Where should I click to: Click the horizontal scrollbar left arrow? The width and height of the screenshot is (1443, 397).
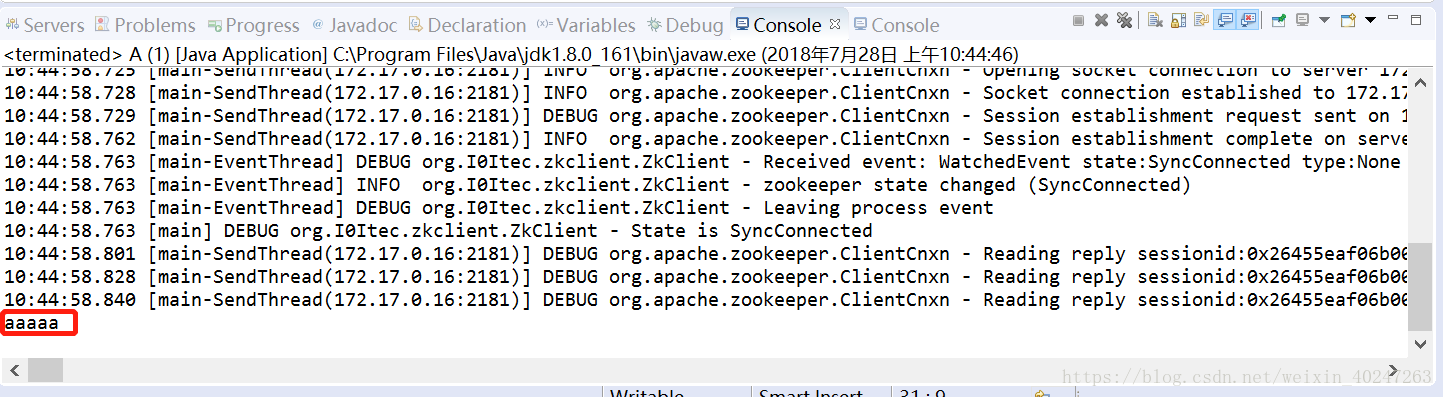[14, 370]
